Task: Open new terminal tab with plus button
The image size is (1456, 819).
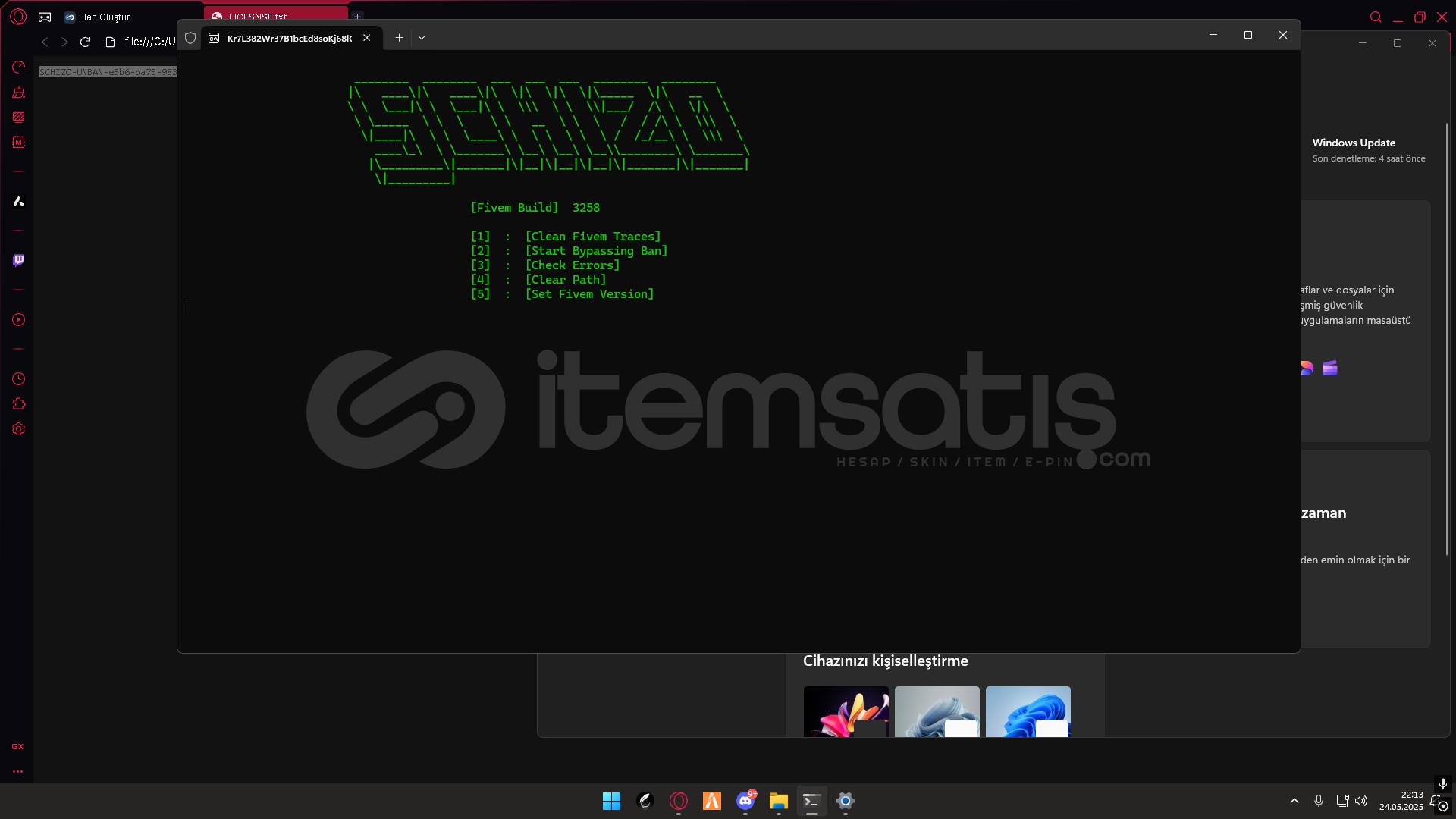Action: click(x=399, y=38)
